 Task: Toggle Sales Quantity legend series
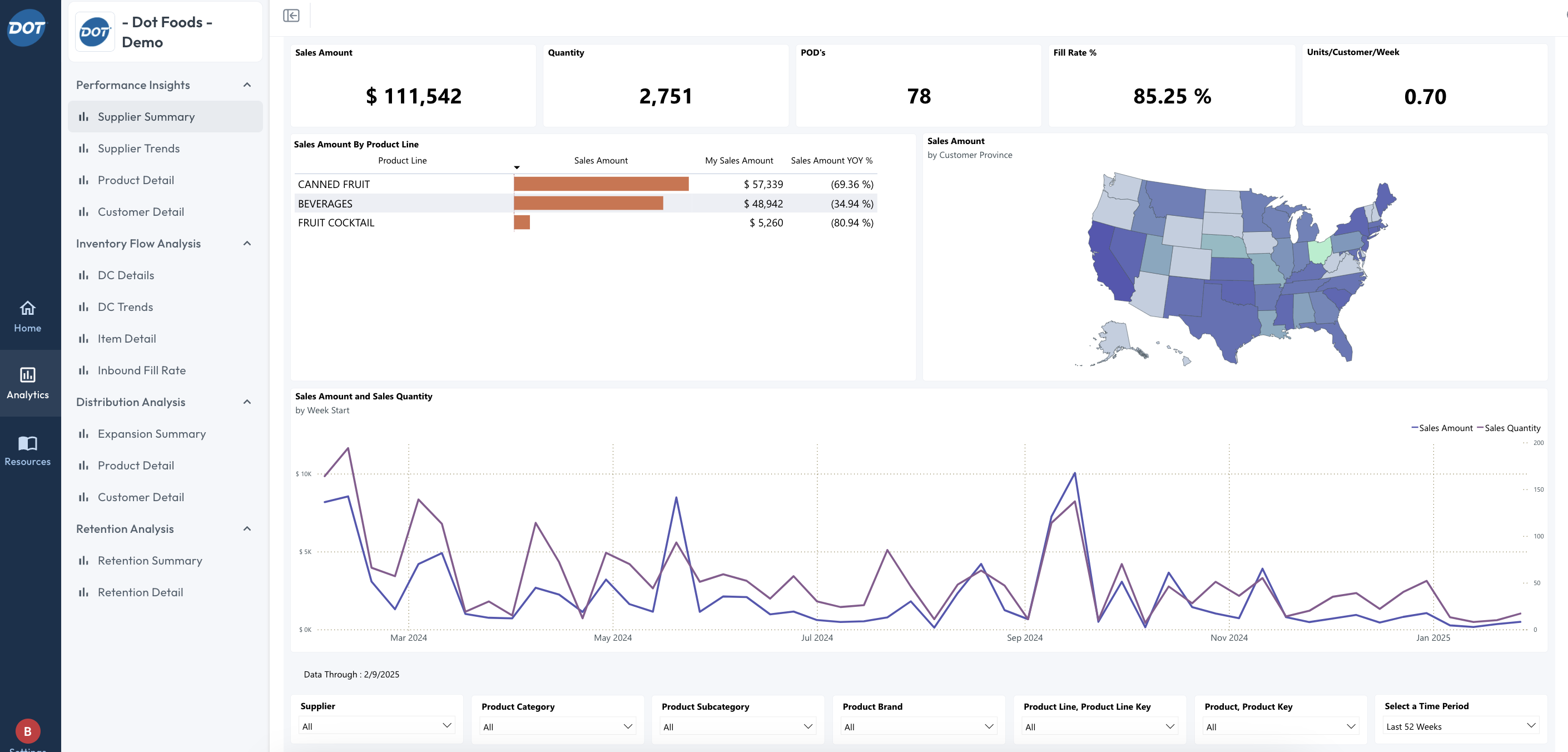(x=1511, y=428)
